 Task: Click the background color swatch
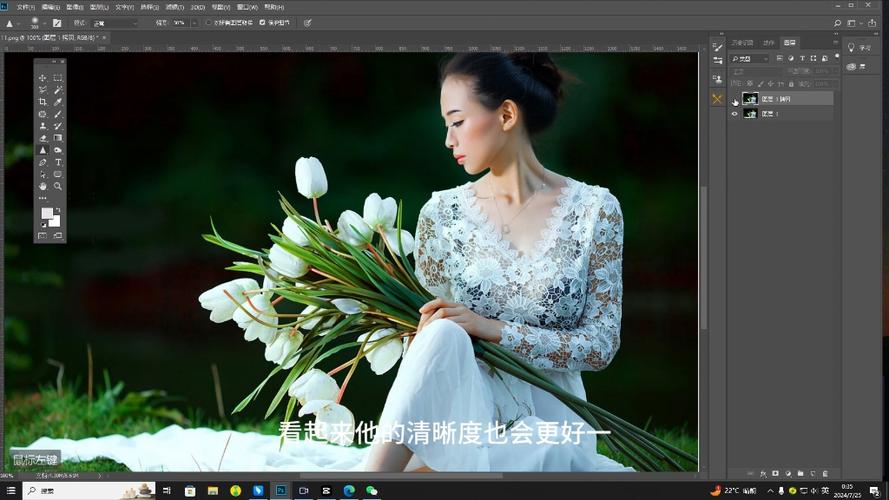[x=55, y=222]
